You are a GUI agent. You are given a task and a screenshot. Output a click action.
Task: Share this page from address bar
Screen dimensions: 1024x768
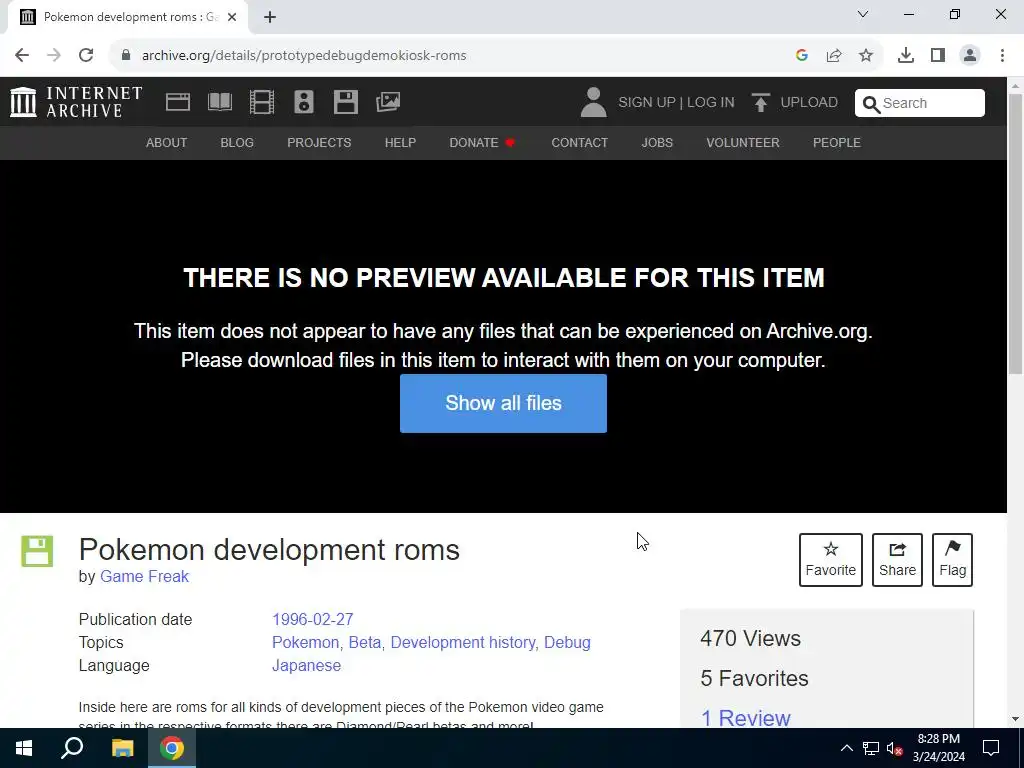(x=834, y=55)
